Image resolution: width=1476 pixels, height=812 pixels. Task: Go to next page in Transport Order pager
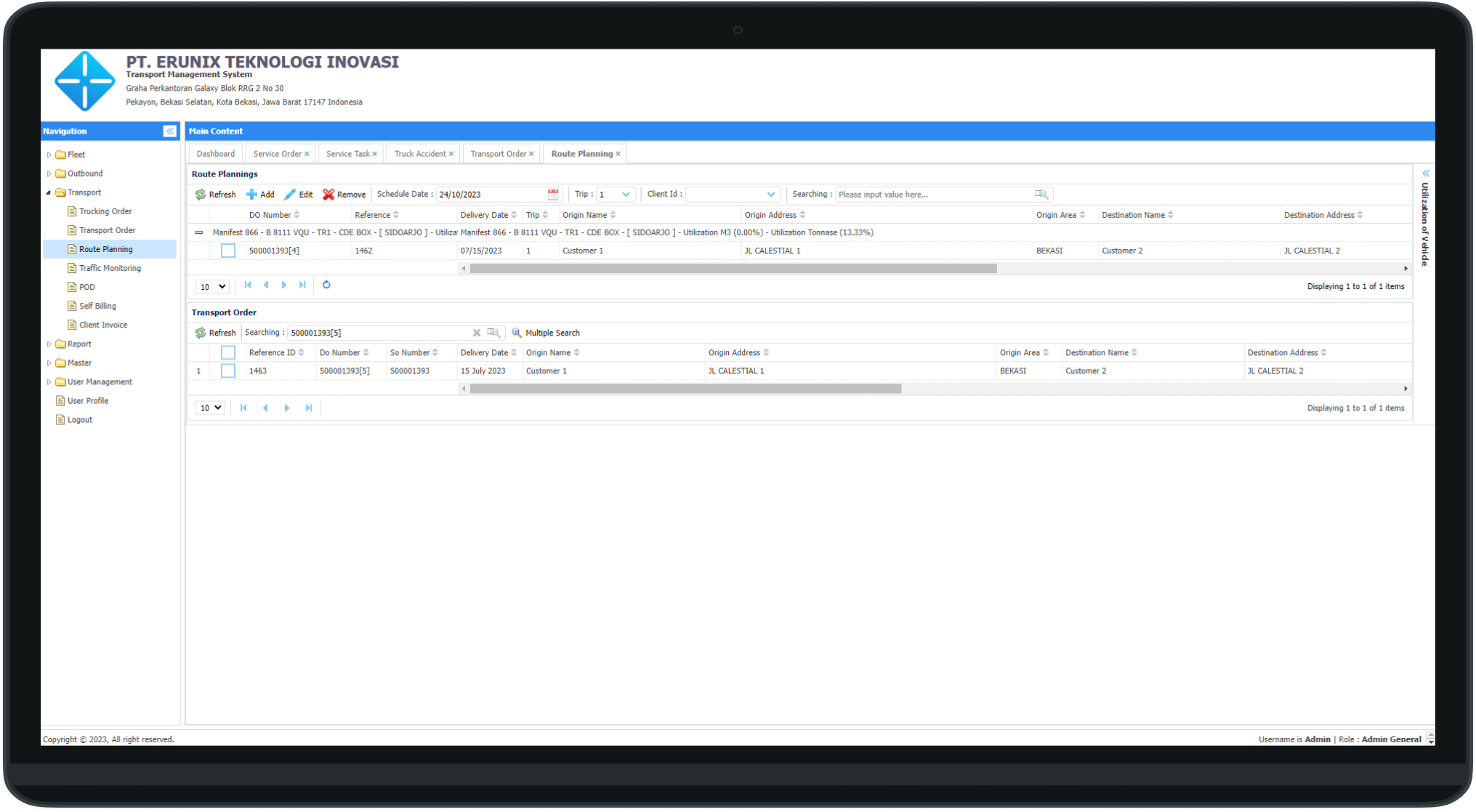click(x=287, y=408)
